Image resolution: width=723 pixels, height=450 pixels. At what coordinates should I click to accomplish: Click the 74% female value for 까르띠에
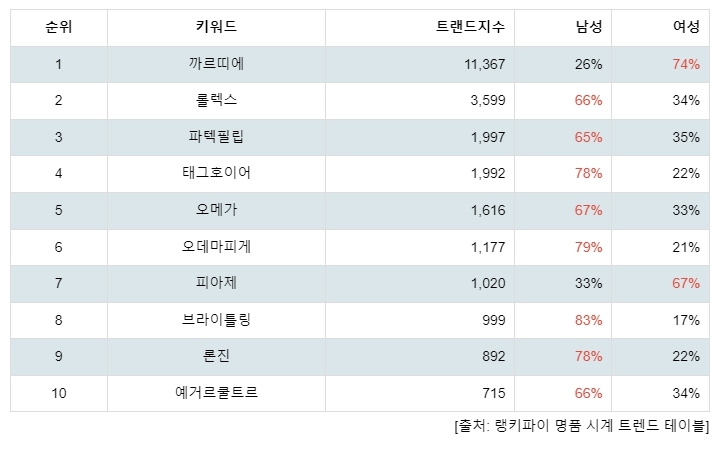[x=686, y=64]
